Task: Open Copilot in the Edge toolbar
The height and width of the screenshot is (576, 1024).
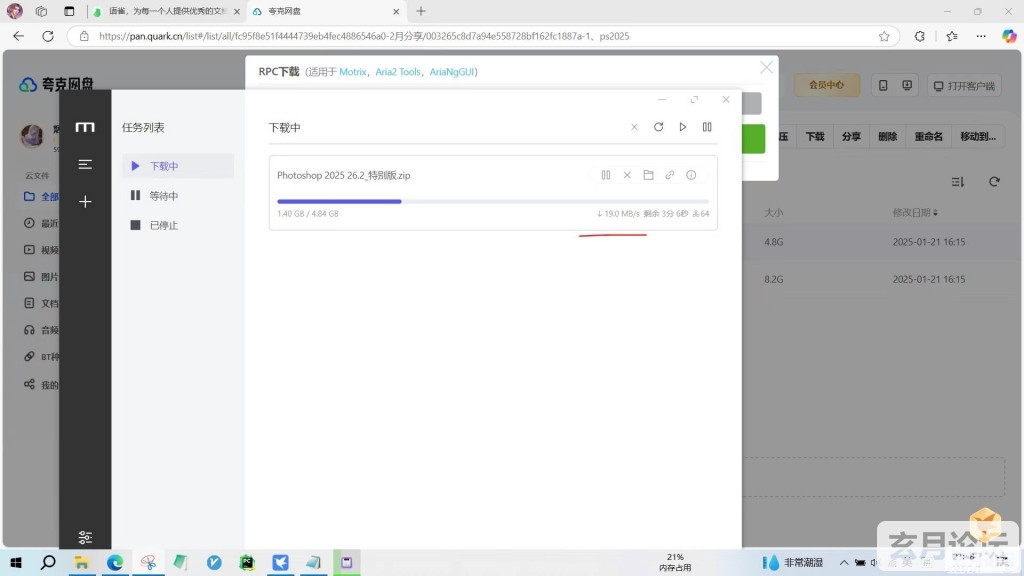Action: tap(1009, 36)
